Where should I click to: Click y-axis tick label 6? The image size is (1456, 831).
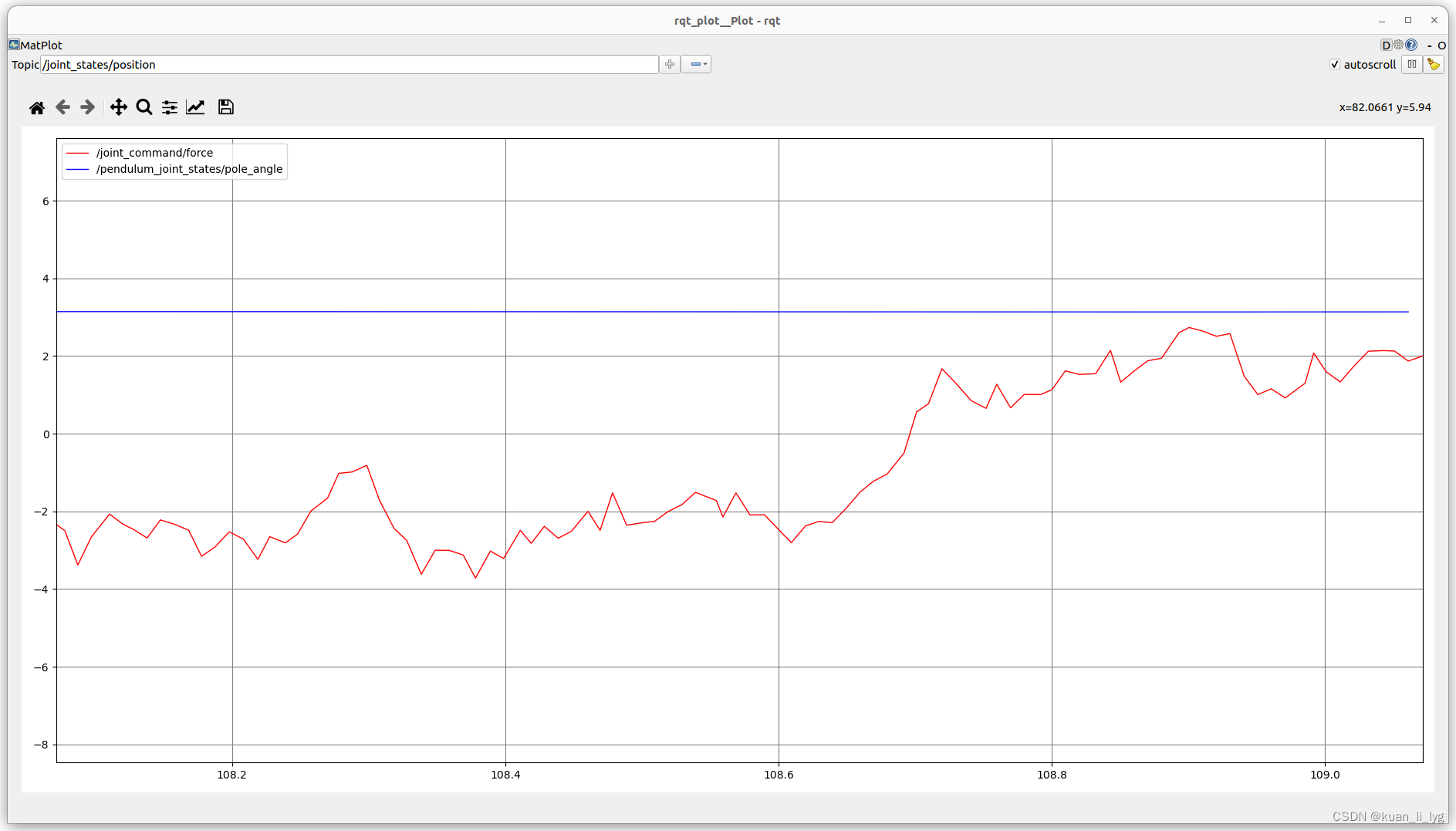click(x=46, y=201)
